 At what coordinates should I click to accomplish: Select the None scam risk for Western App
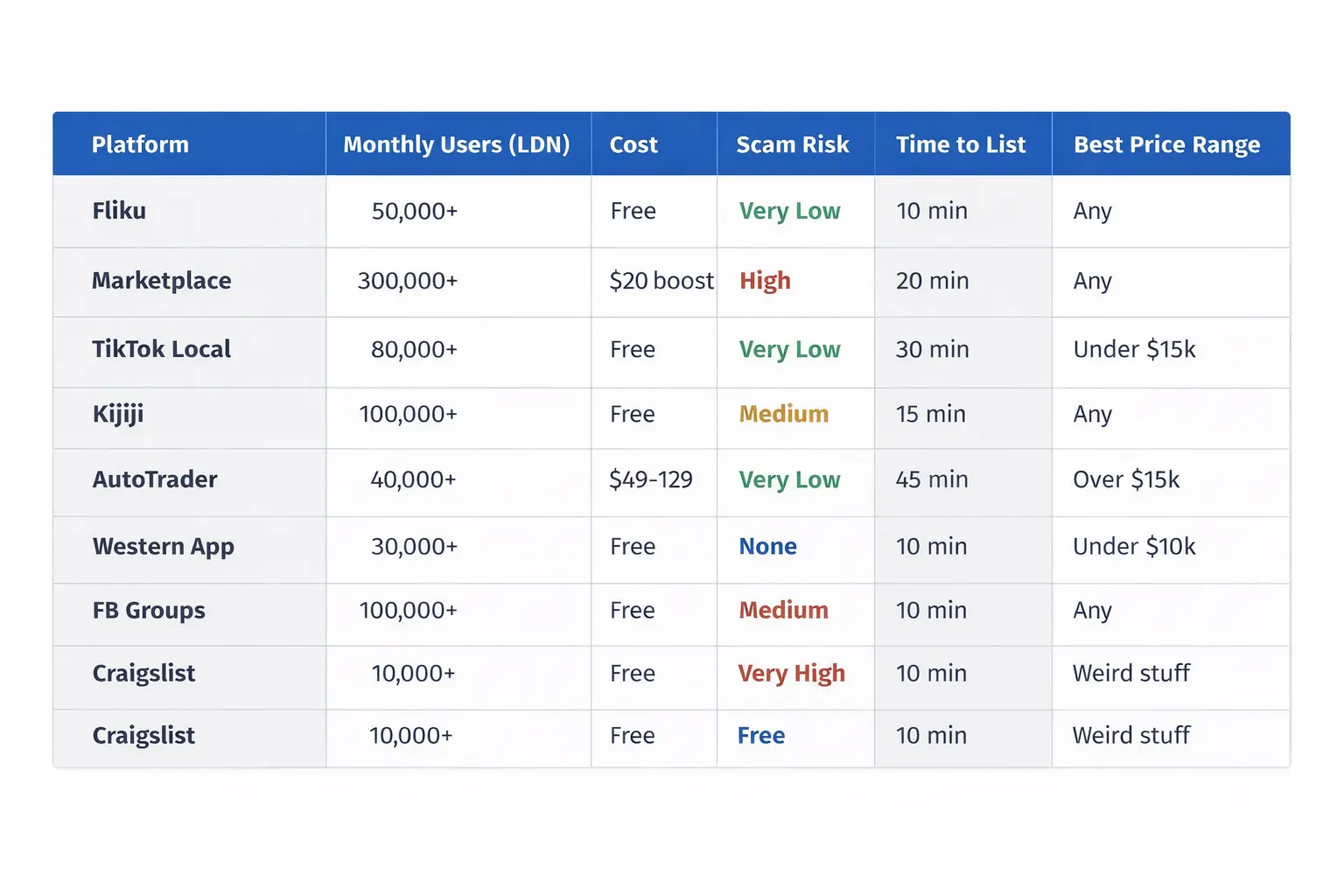[767, 546]
